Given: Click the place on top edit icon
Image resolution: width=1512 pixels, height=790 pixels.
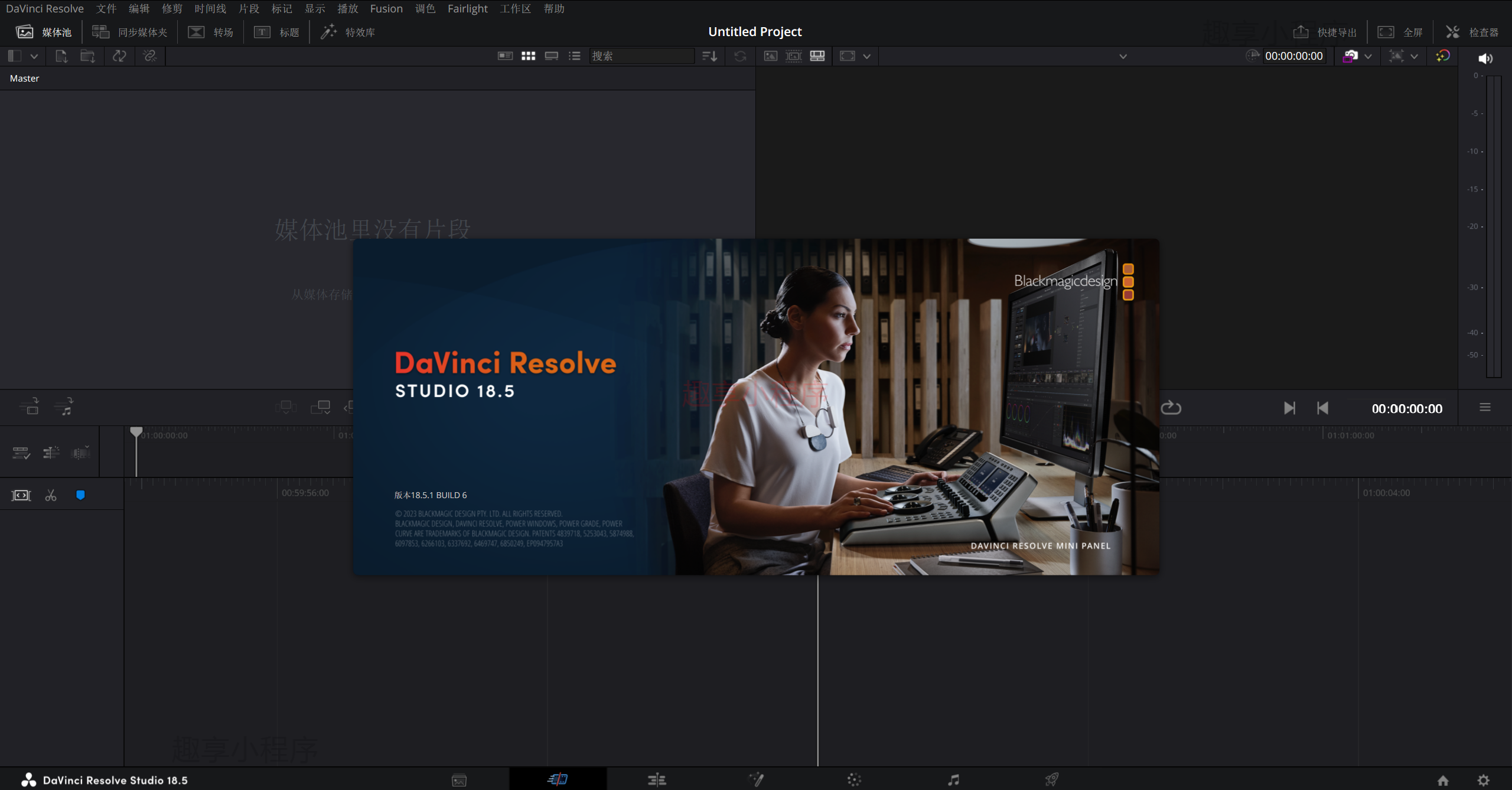Looking at the screenshot, I should click(321, 407).
